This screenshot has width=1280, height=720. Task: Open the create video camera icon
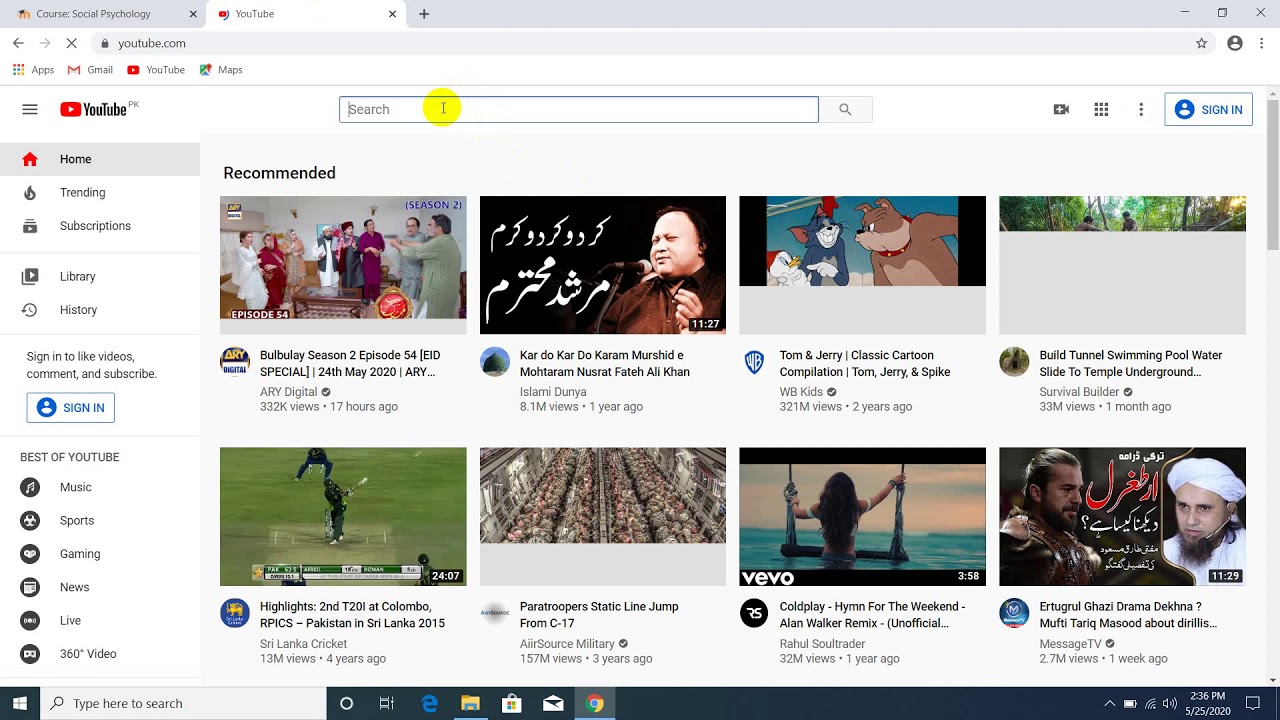point(1061,109)
